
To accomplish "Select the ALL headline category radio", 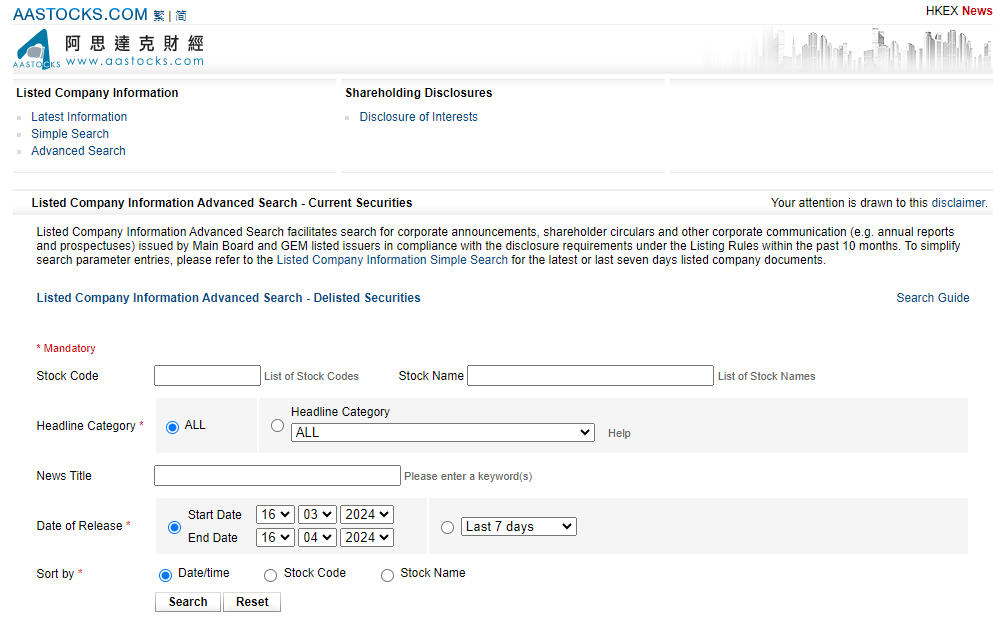I will 172,427.
